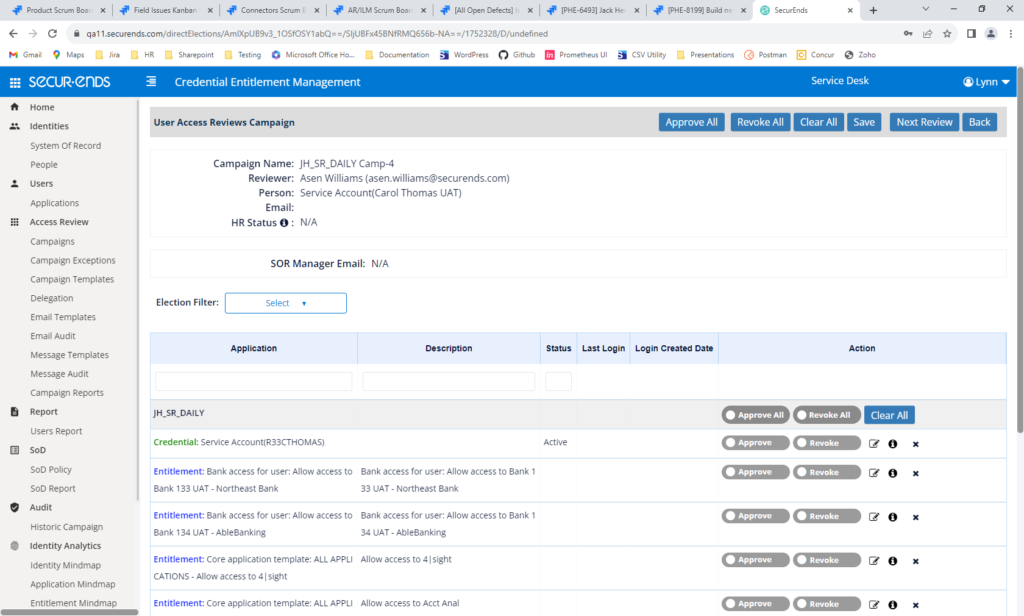This screenshot has height=616, width=1024.
Task: Click X icon for Bank 133 UAT entitlement
Action: 916,474
